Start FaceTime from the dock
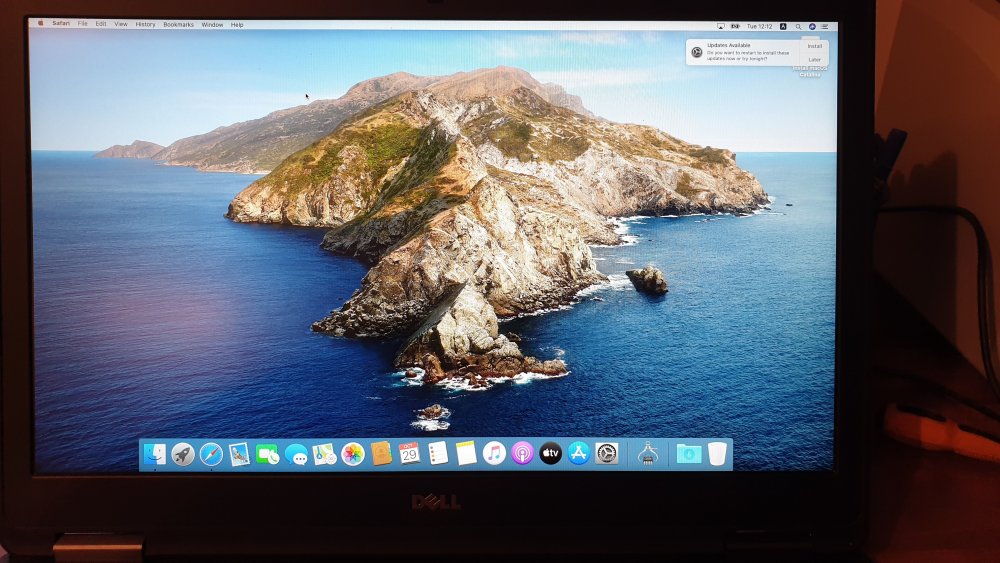The height and width of the screenshot is (563, 1000). 267,454
